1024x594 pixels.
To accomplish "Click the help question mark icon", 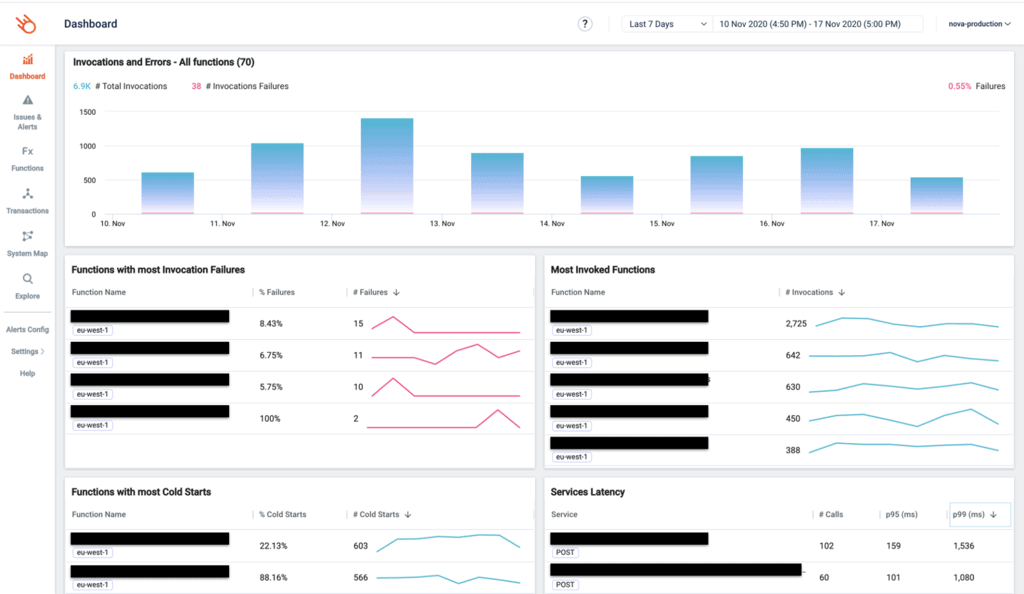I will coord(585,24).
